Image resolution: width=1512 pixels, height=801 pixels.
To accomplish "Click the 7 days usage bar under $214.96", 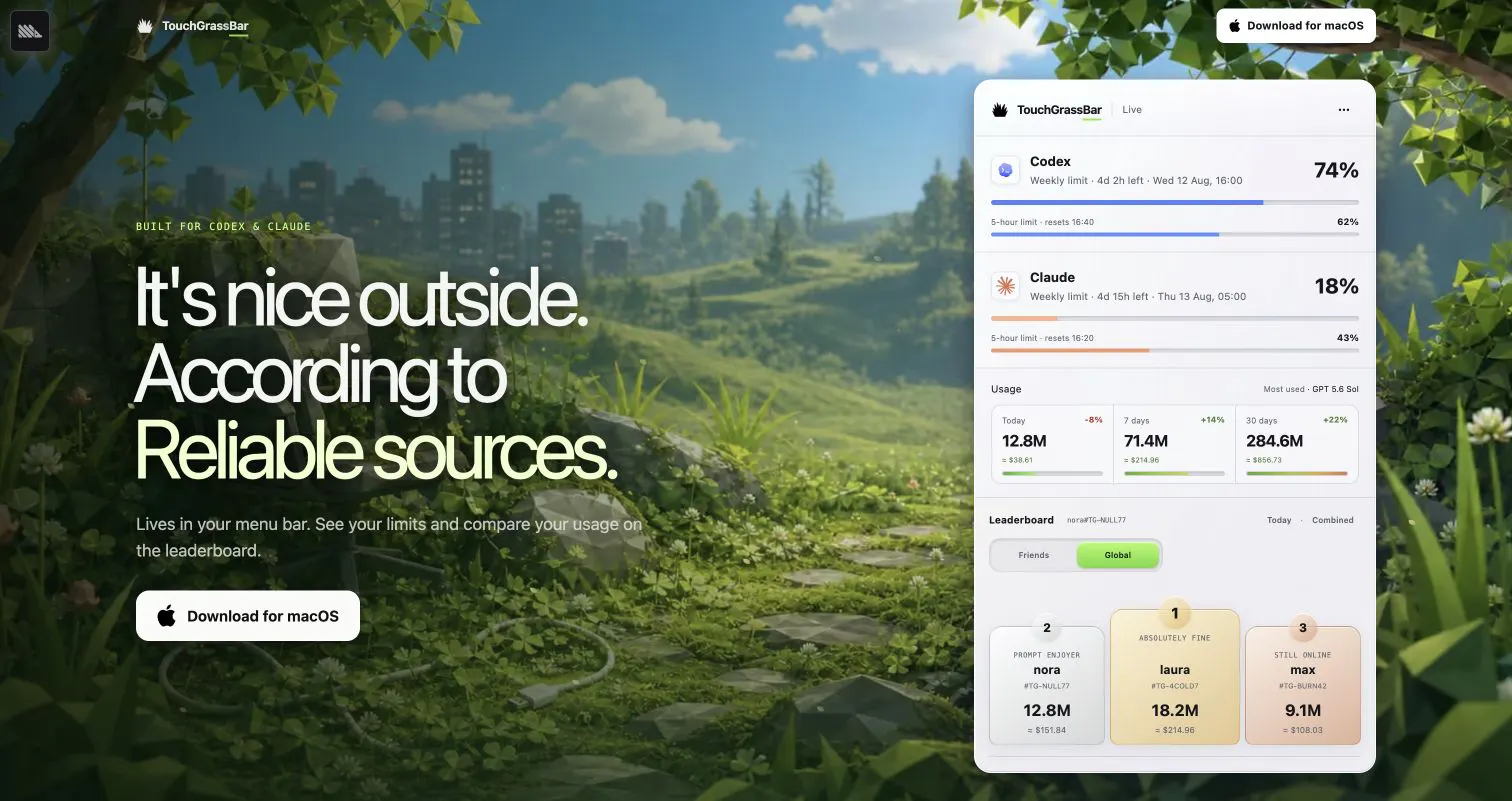I will (x=1175, y=473).
